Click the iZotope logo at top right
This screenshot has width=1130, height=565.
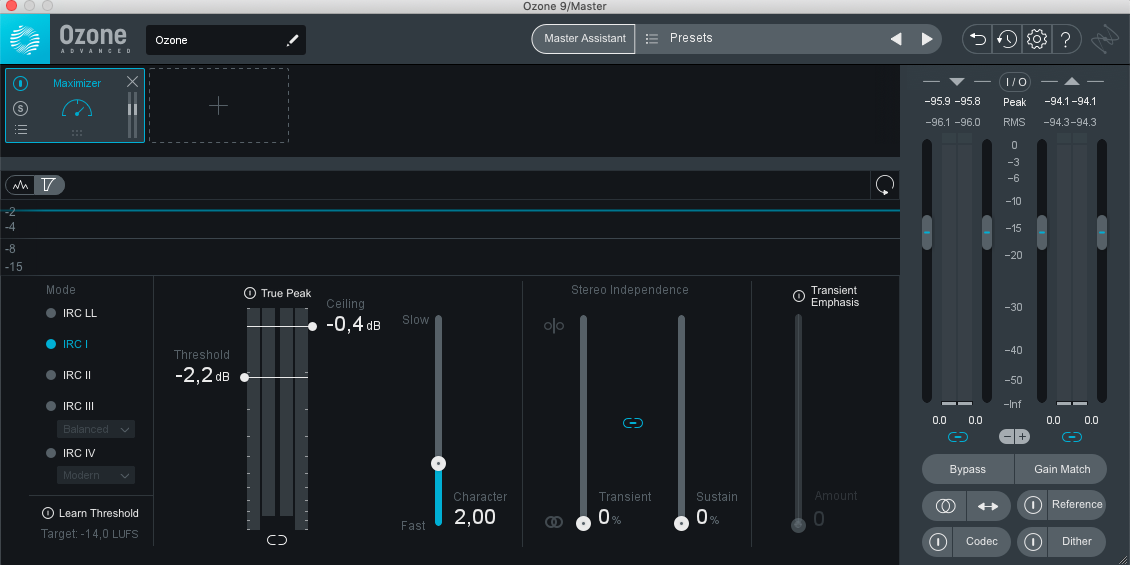click(x=1105, y=40)
